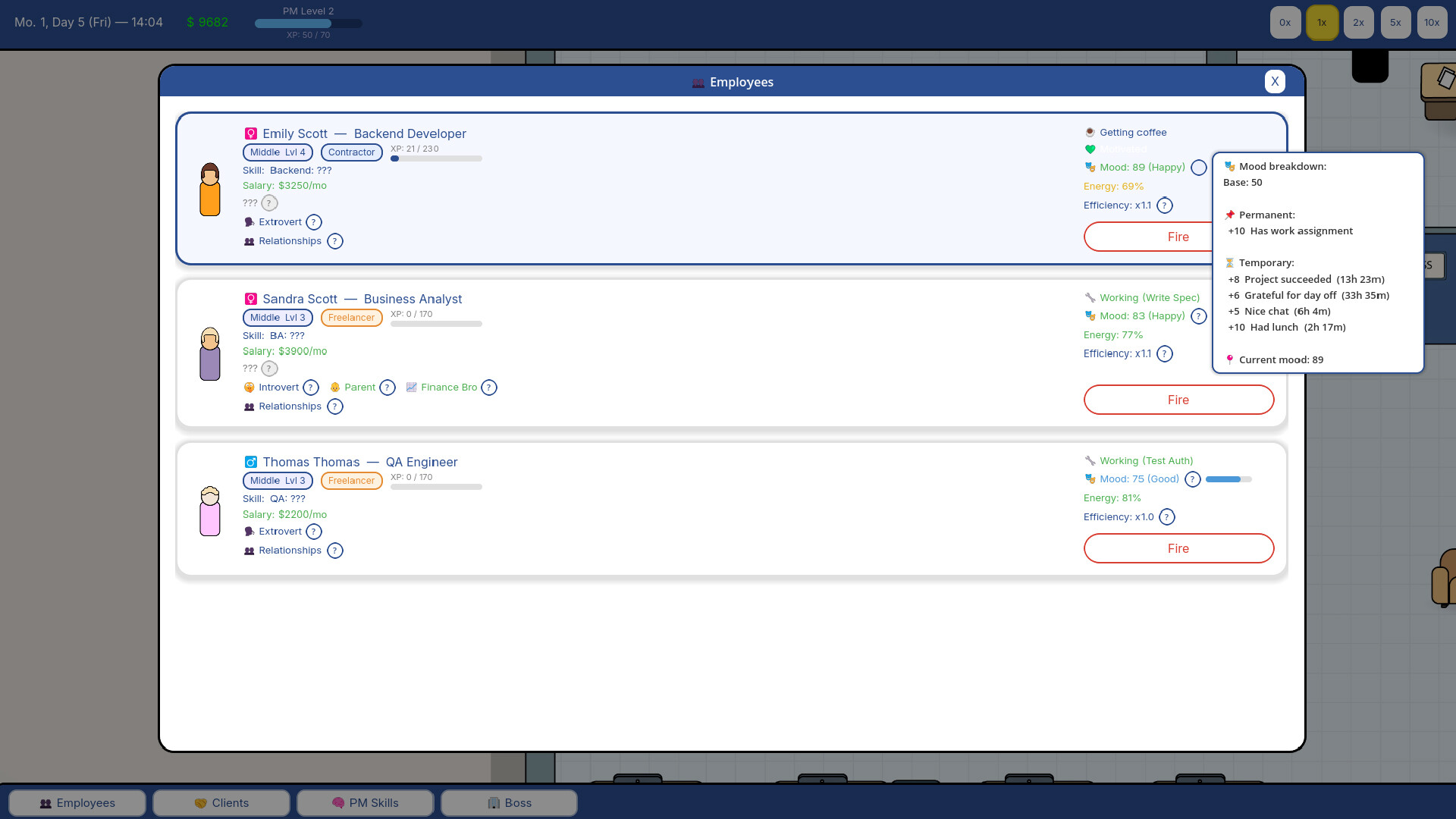Viewport: 1456px width, 819px height.
Task: Fire Thomas Thomas
Action: 1178,548
